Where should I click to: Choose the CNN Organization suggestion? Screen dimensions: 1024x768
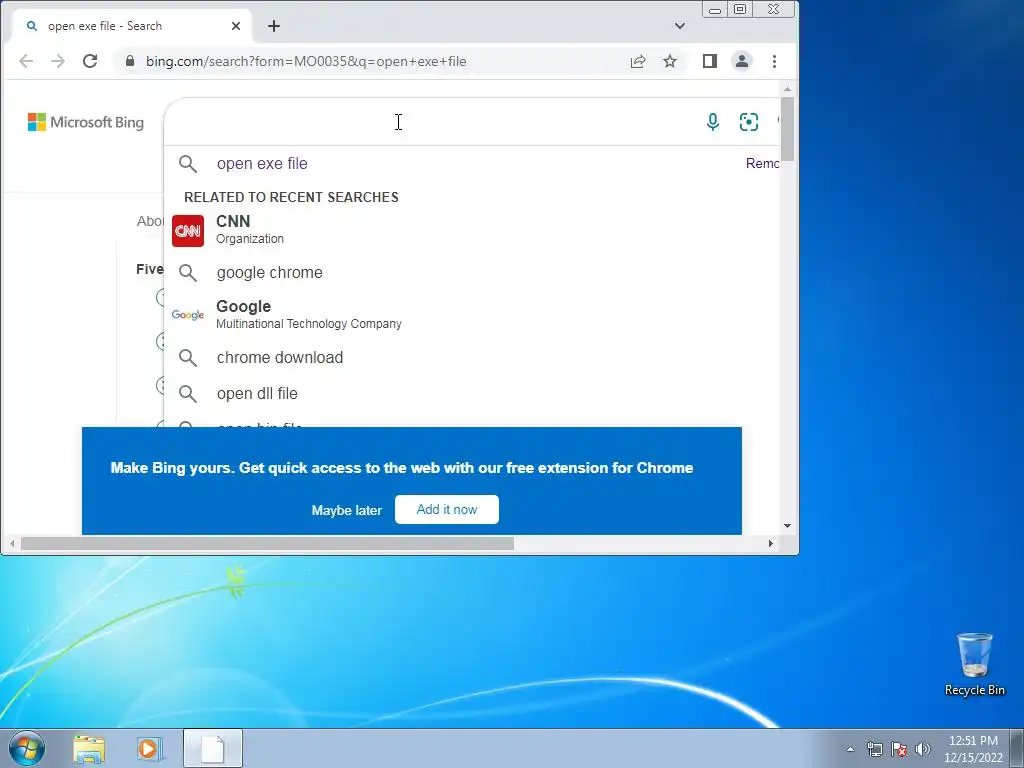point(472,230)
